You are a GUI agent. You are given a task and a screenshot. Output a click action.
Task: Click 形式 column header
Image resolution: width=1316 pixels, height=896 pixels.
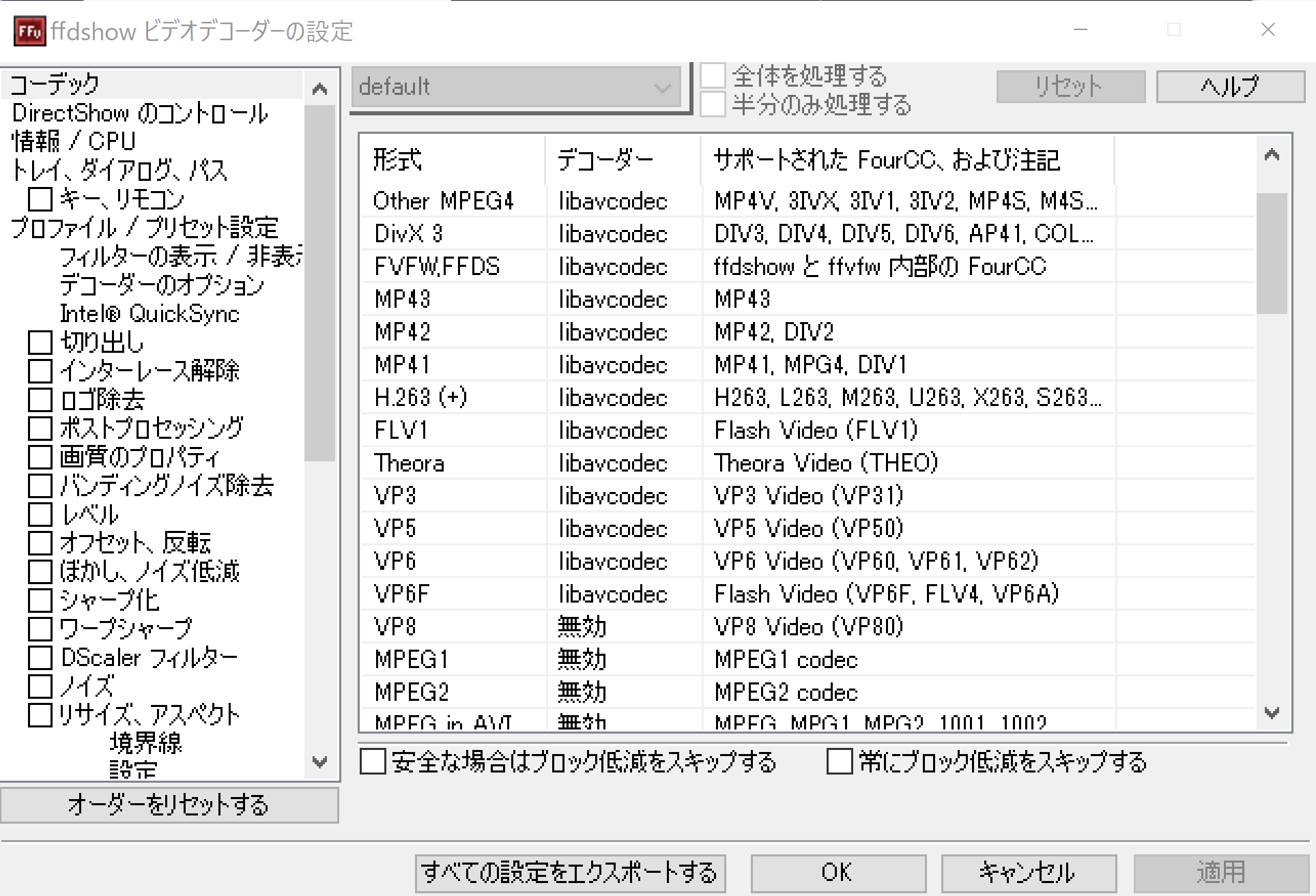coord(453,160)
